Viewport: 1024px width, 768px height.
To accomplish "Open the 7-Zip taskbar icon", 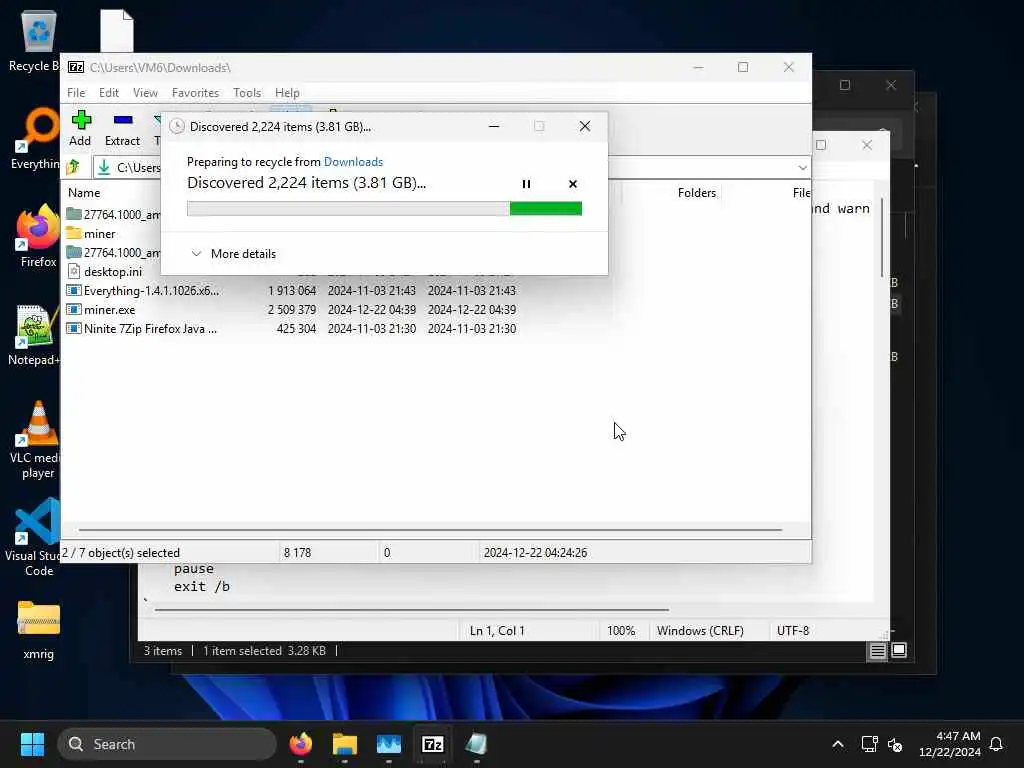I will click(433, 744).
